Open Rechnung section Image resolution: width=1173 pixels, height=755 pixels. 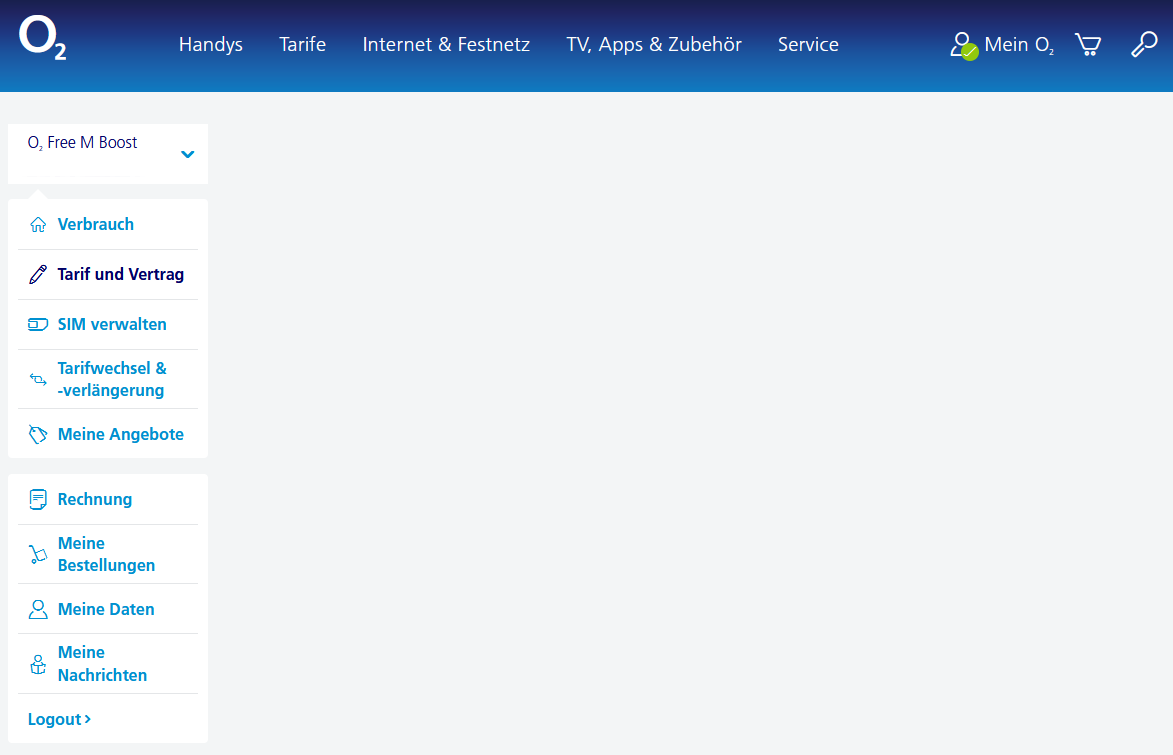[x=95, y=499]
